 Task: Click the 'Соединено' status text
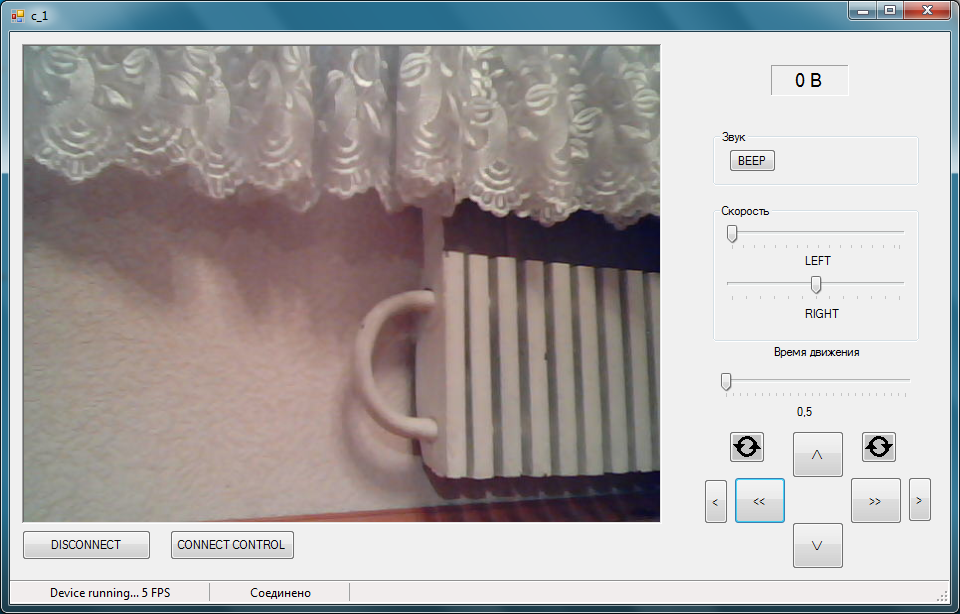click(x=280, y=593)
